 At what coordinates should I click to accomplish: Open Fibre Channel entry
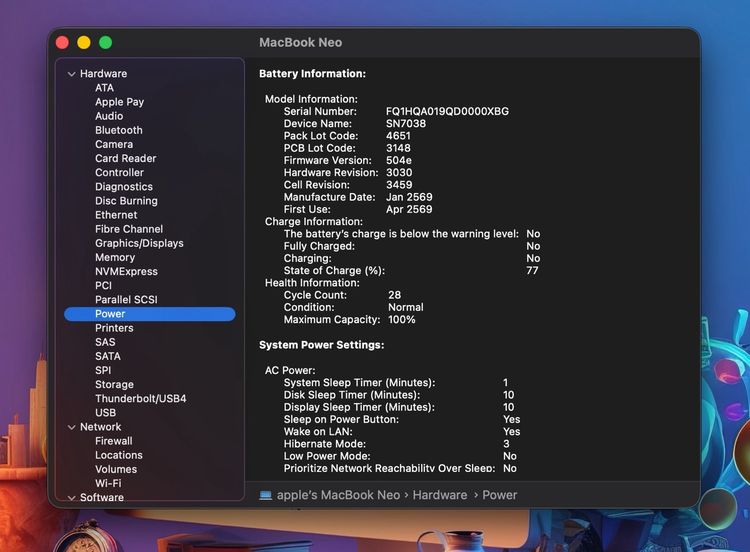pyautogui.click(x=129, y=229)
